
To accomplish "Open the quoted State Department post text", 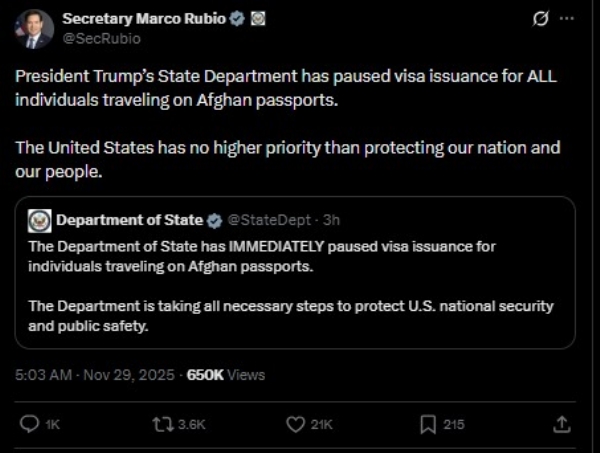I will [x=290, y=285].
